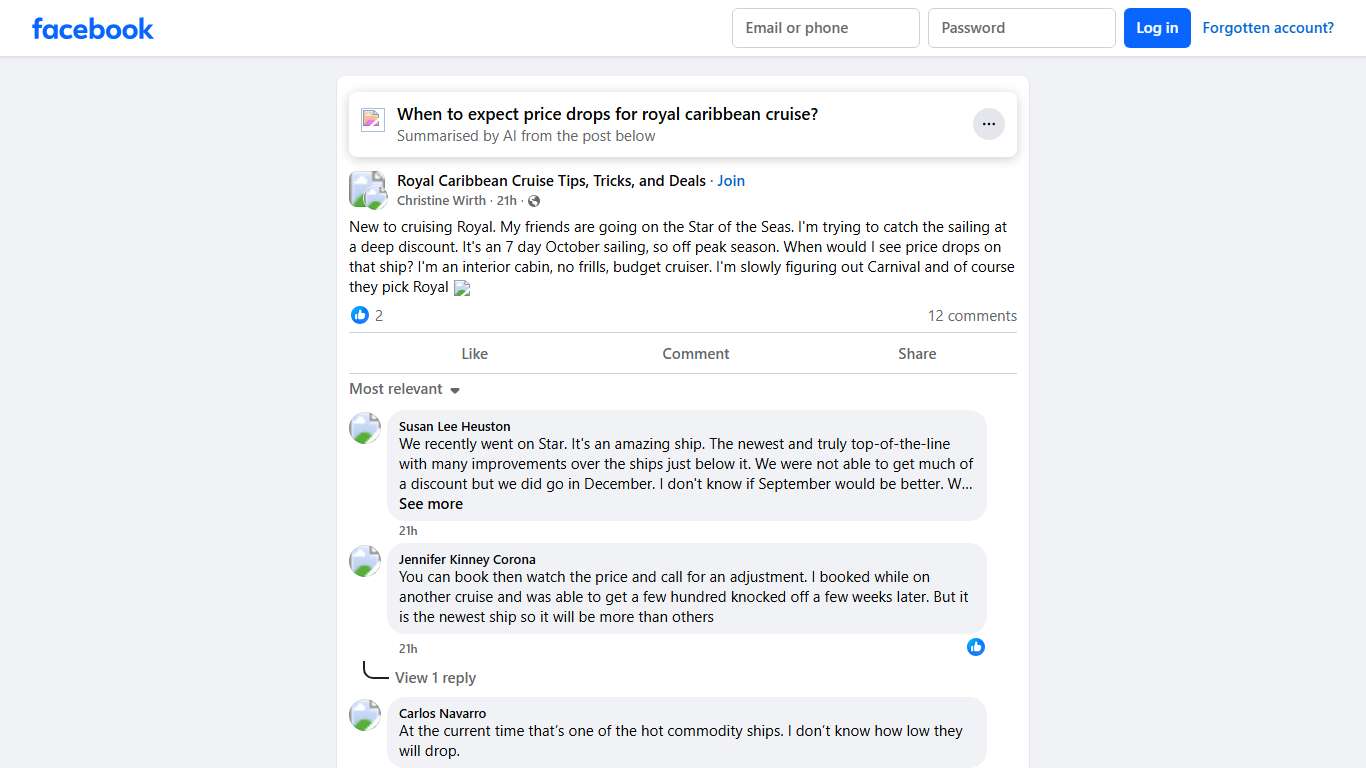Click the like reaction on Jennifer's comment
This screenshot has width=1366, height=768.
976,647
